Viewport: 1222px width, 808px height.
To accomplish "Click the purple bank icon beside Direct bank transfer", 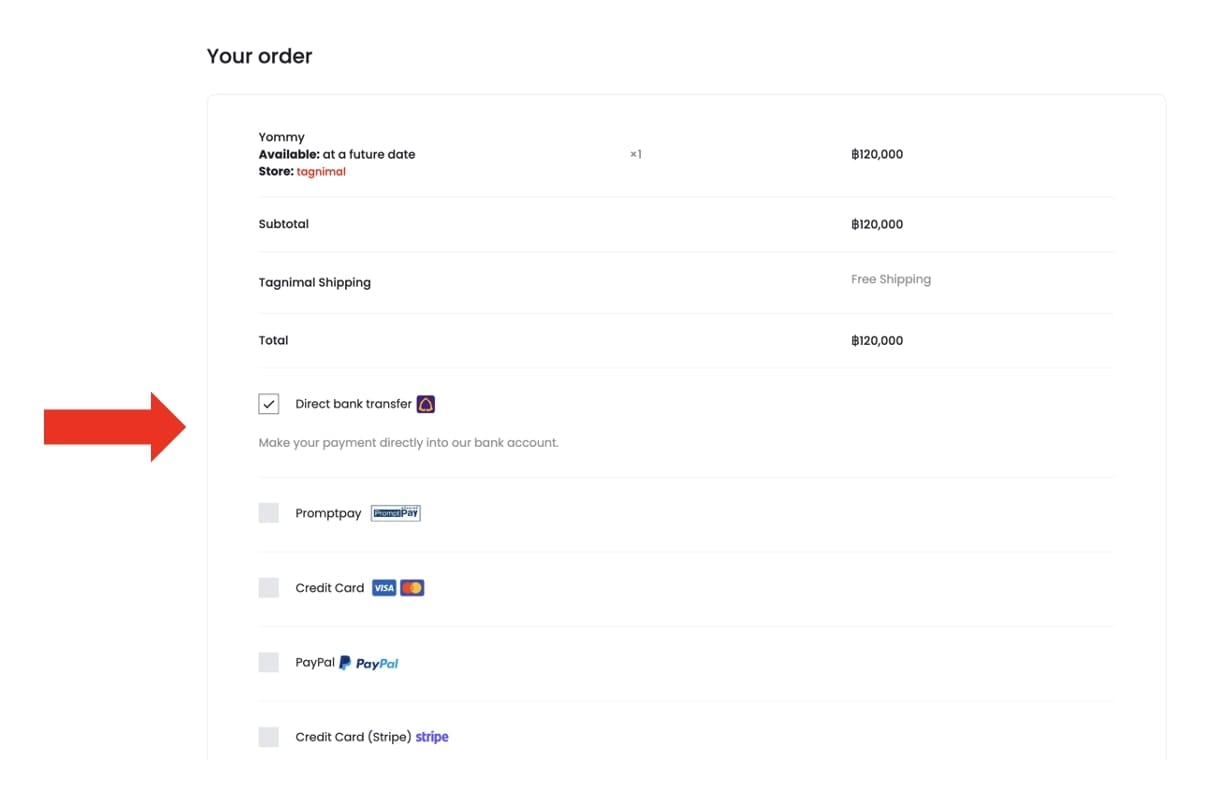I will (426, 404).
